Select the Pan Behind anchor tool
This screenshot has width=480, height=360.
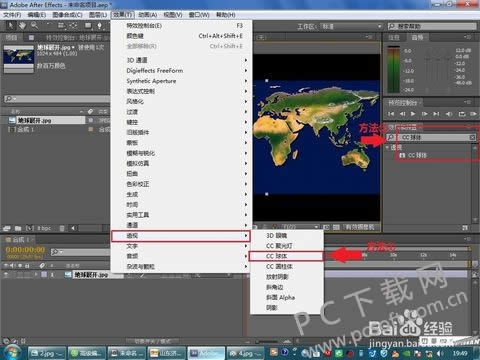click(73, 26)
